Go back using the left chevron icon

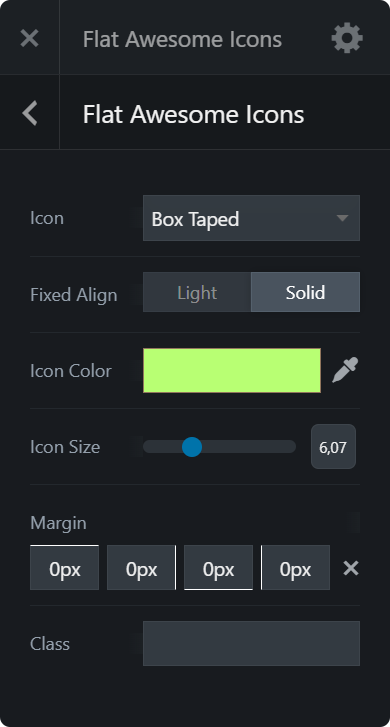[29, 113]
